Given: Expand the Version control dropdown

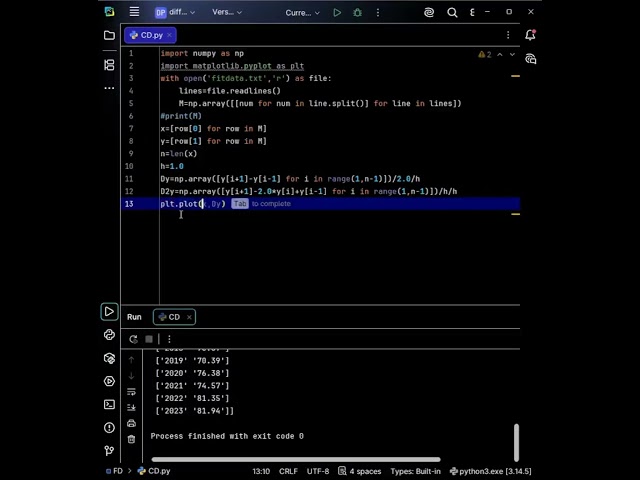Looking at the screenshot, I should 227,13.
